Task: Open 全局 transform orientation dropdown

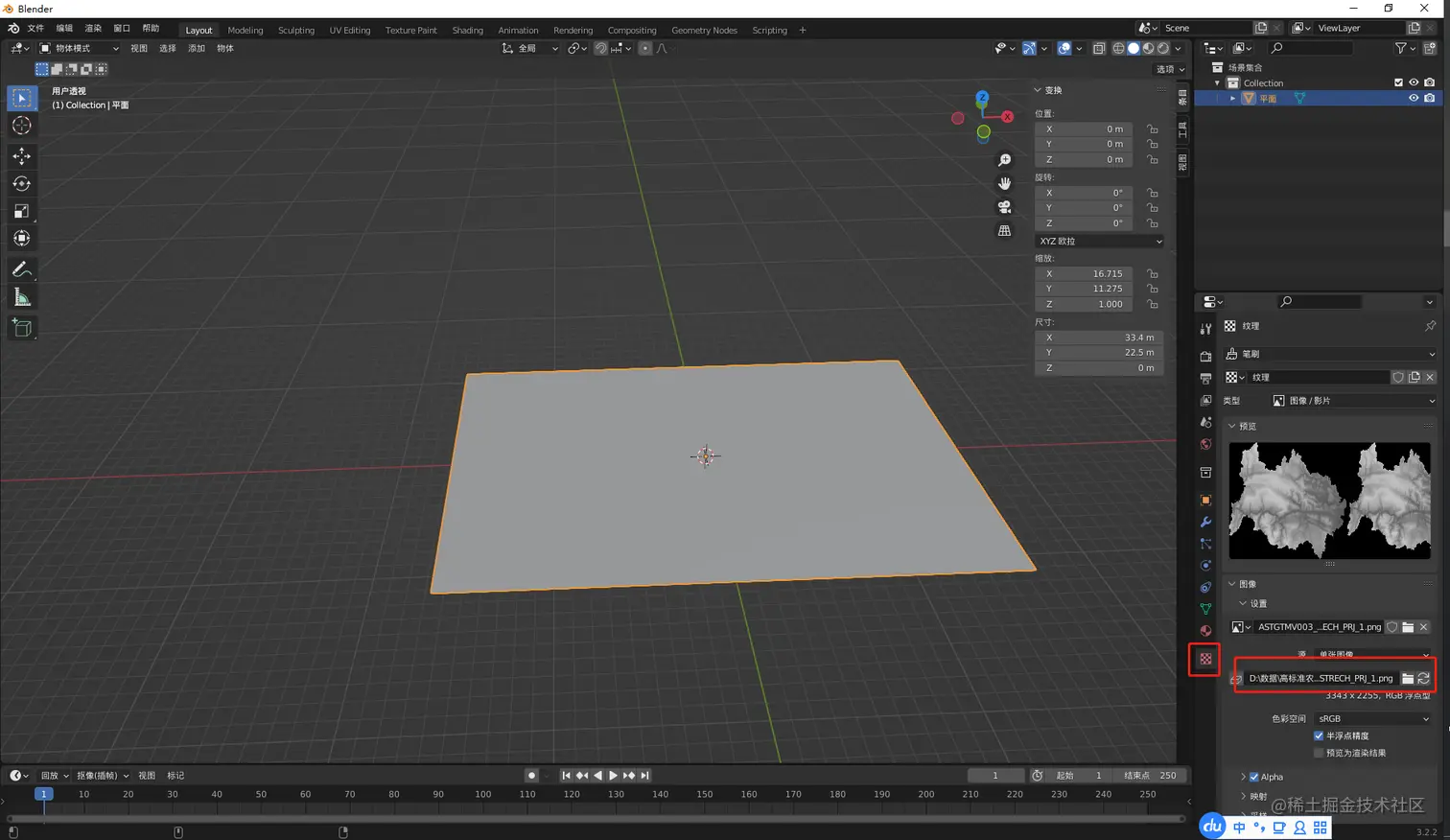Action: (x=530, y=48)
